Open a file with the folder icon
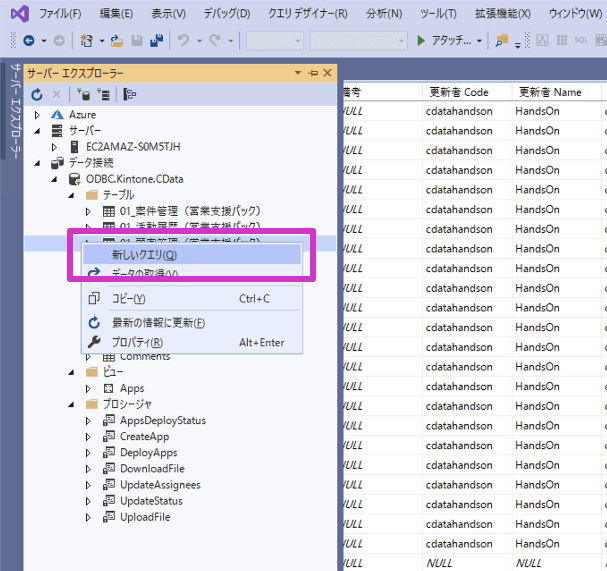607x571 pixels. [117, 40]
